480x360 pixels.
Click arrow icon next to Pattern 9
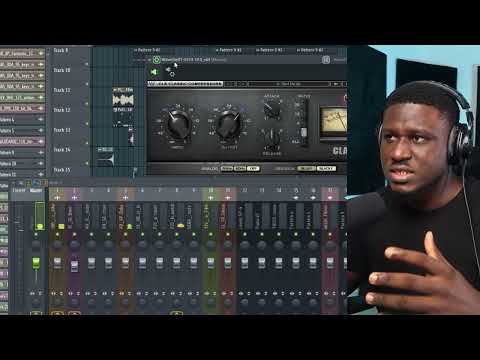point(41,152)
